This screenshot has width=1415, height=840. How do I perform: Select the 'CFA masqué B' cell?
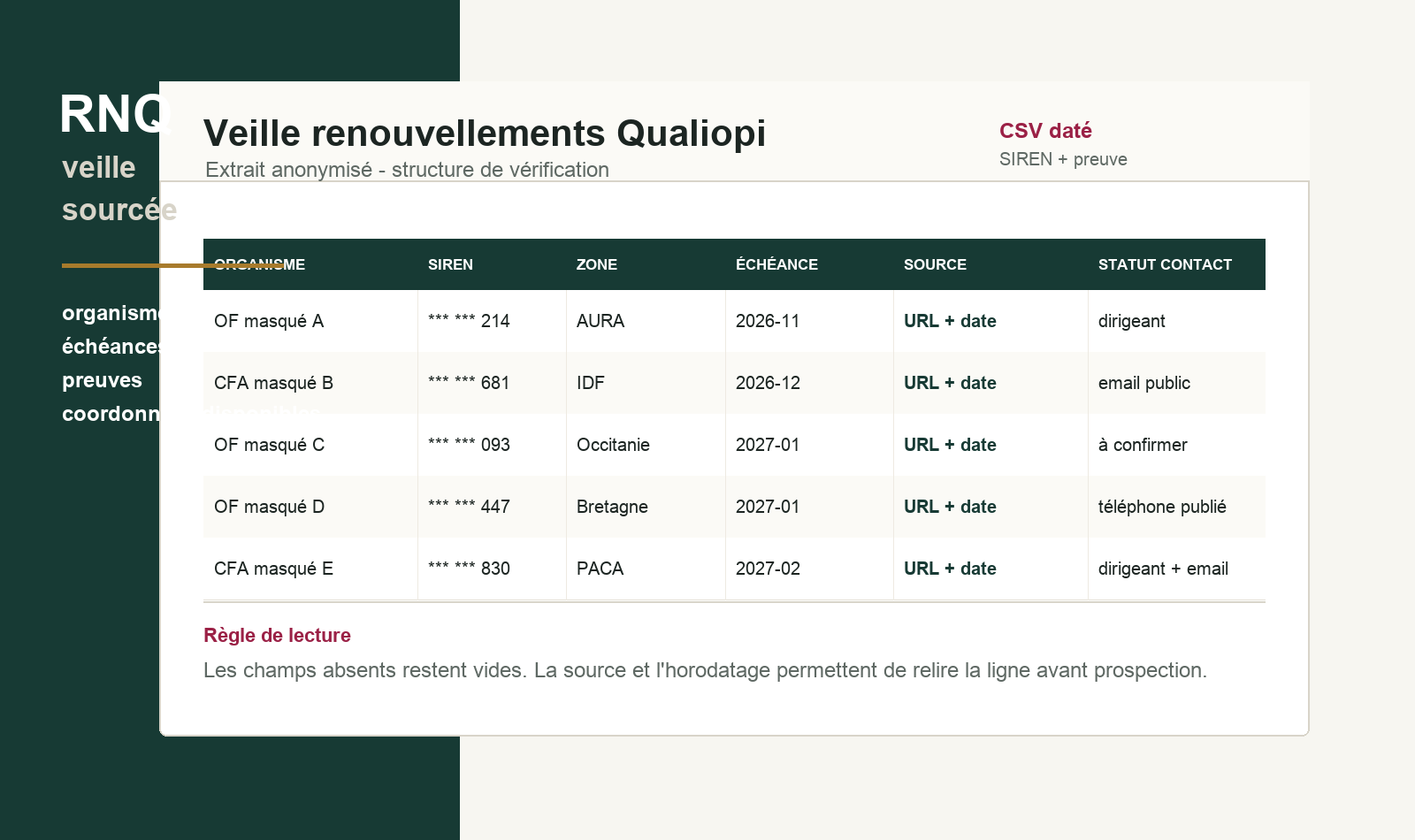[310, 383]
